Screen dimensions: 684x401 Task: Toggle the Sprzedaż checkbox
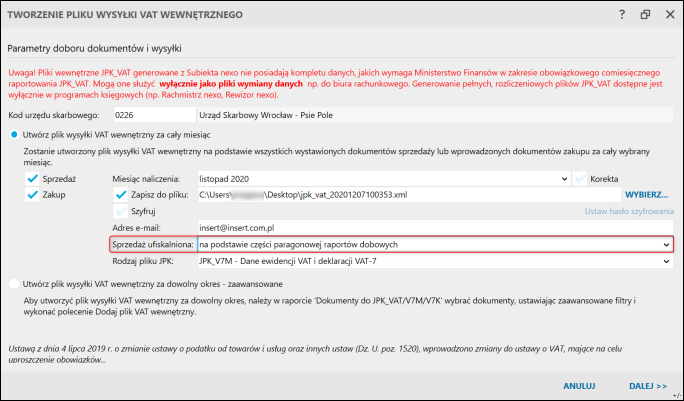tap(32, 178)
